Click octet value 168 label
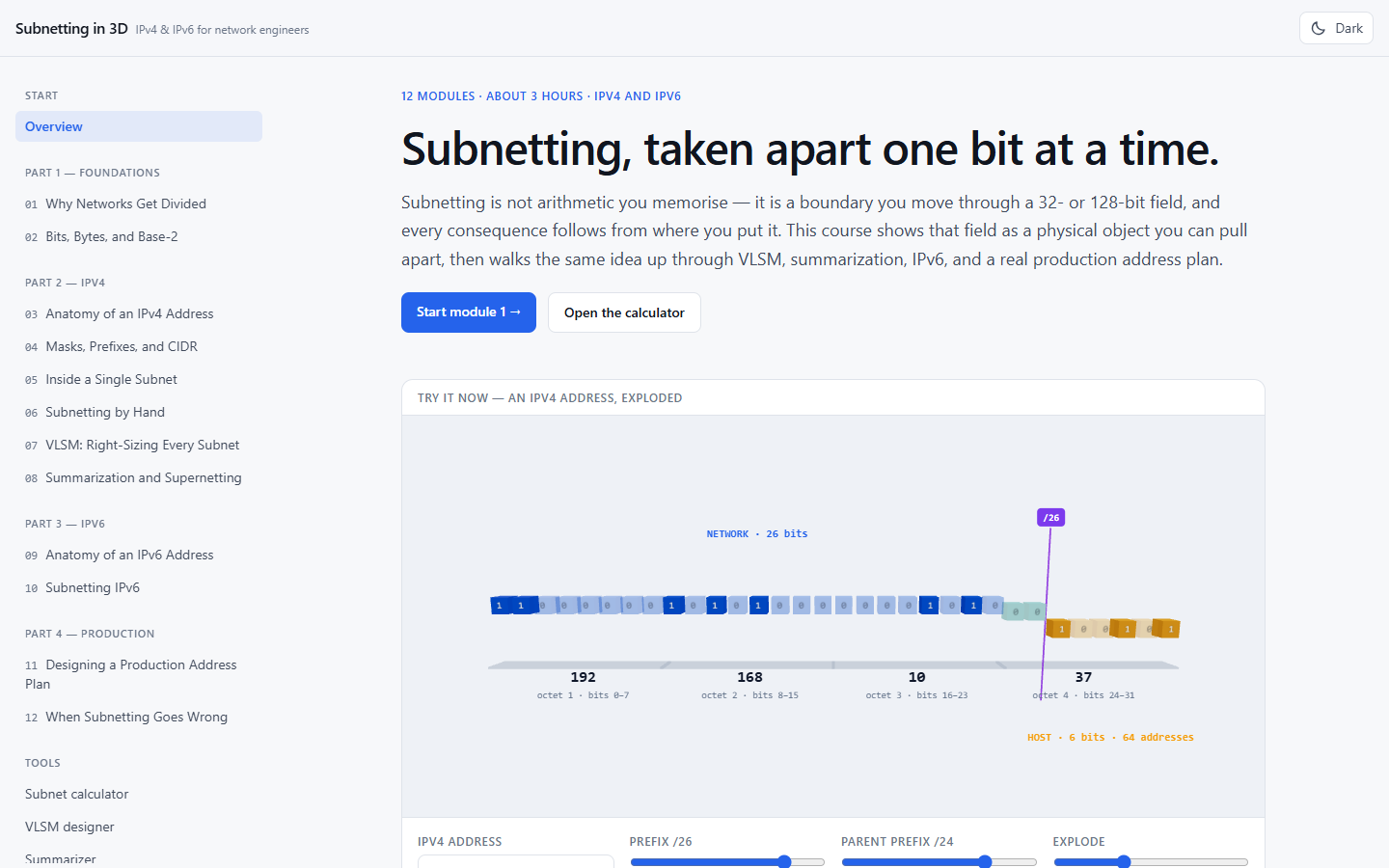Viewport: 1389px width, 868px height. (x=749, y=677)
